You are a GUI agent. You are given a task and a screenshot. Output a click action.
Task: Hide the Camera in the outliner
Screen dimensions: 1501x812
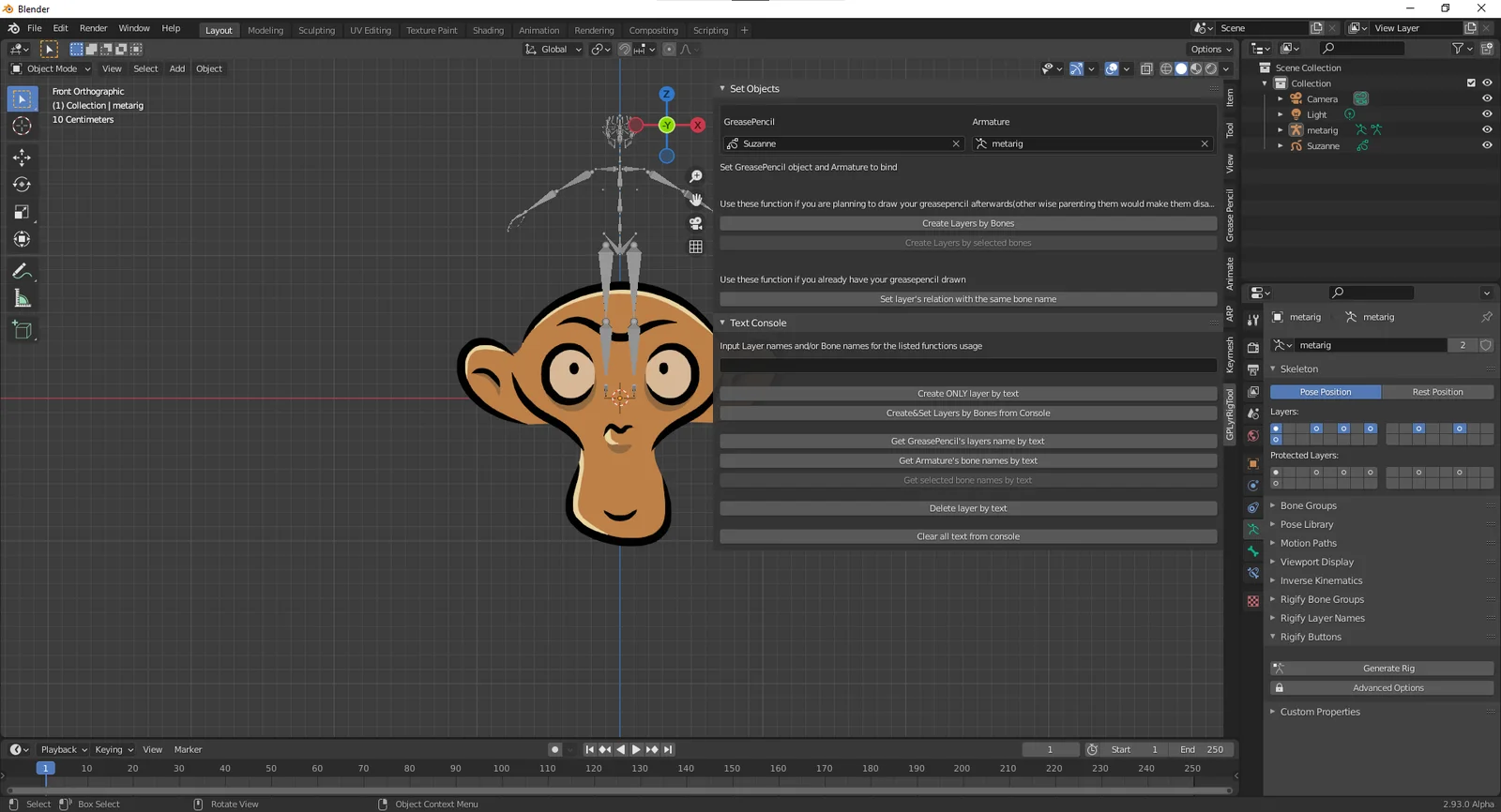(1487, 99)
